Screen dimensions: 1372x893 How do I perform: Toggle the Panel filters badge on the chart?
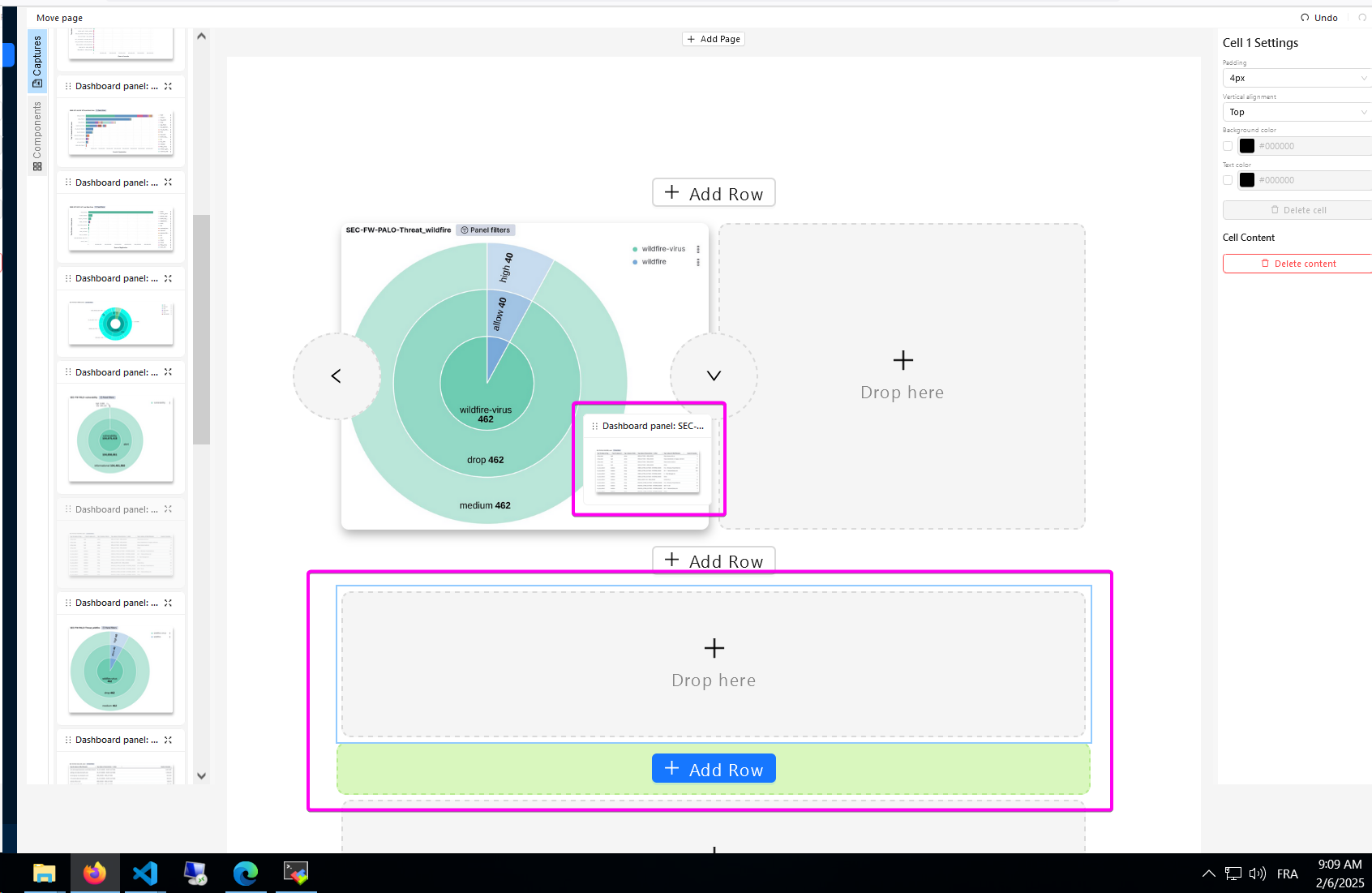click(486, 230)
